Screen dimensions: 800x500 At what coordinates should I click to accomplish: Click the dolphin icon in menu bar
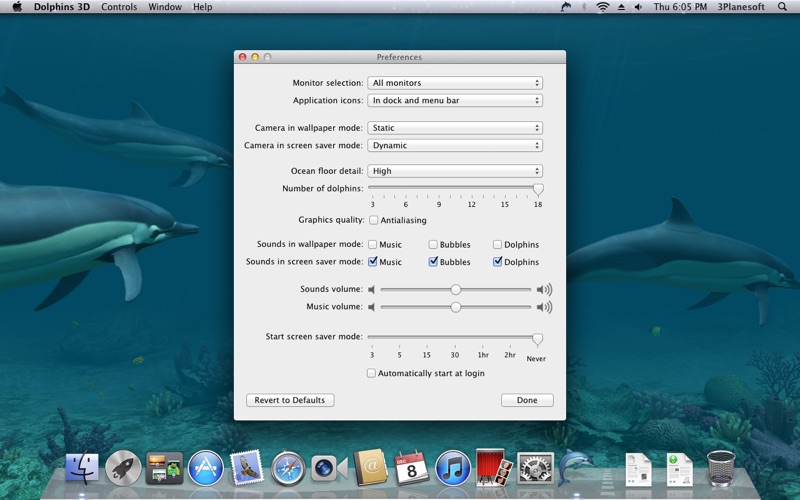(x=566, y=7)
